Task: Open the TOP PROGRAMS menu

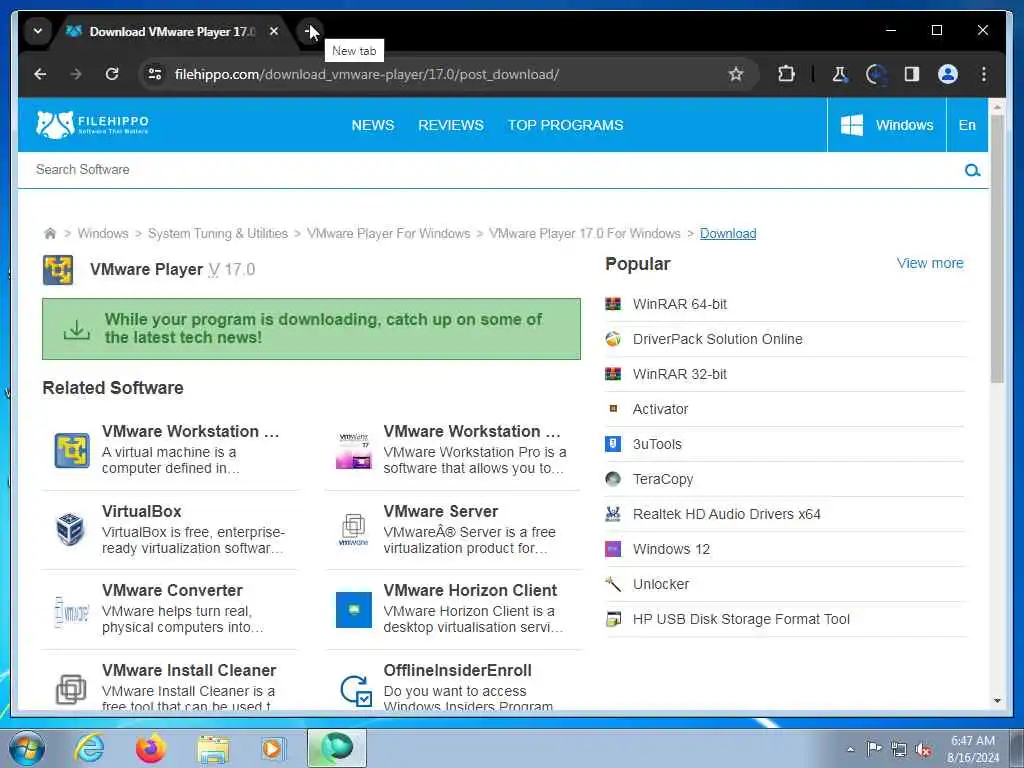Action: click(x=566, y=125)
